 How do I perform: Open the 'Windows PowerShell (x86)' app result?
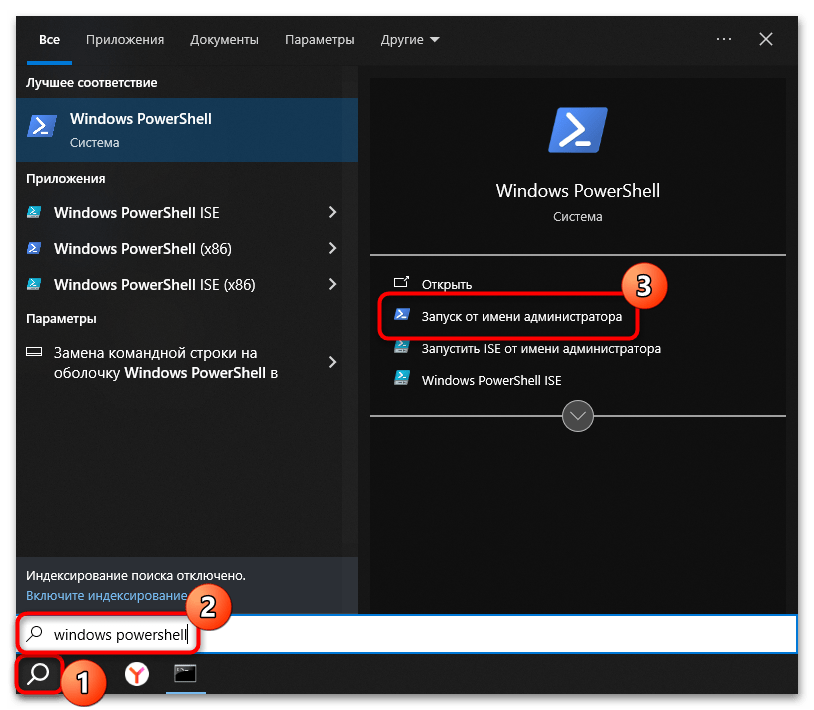point(179,248)
